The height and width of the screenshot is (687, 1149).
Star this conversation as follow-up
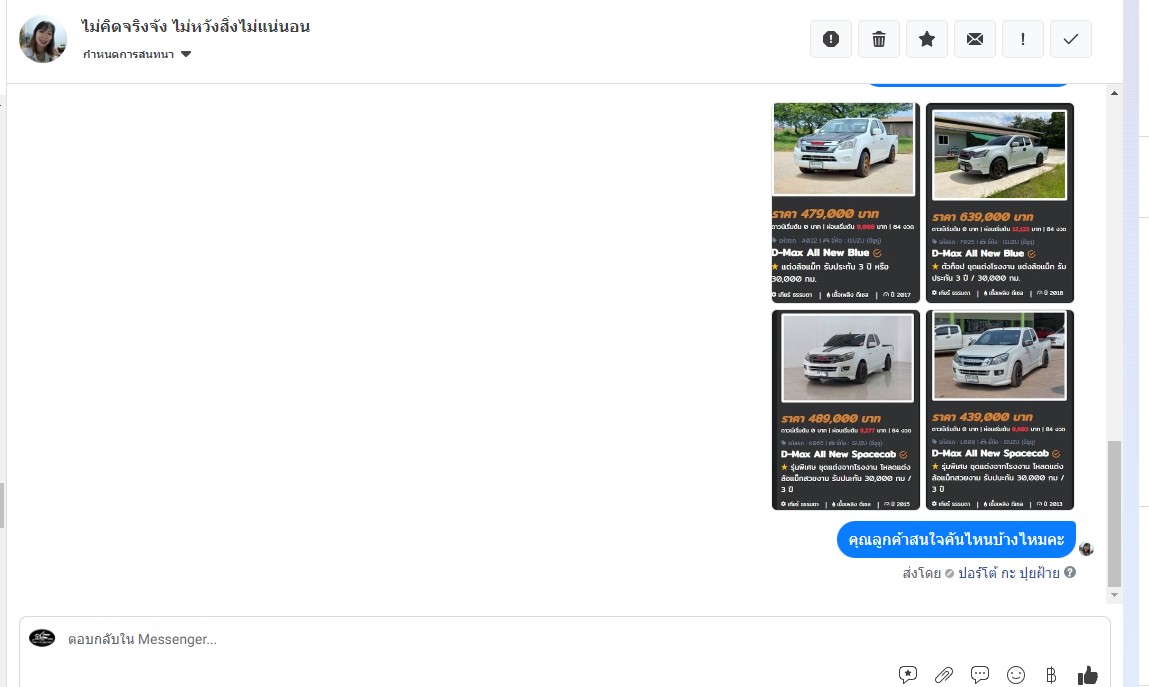(x=927, y=39)
